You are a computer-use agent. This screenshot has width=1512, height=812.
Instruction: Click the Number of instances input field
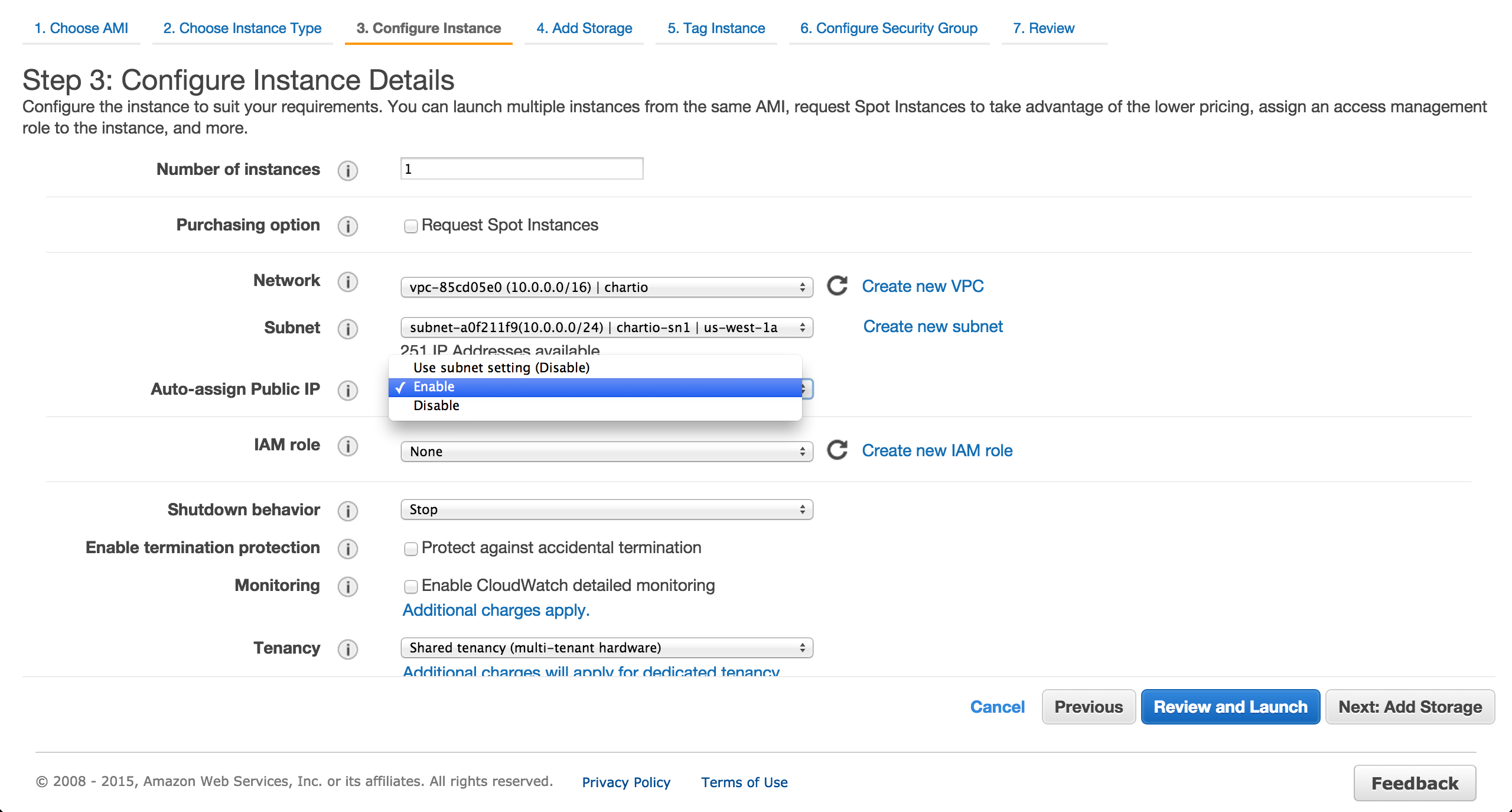point(522,169)
